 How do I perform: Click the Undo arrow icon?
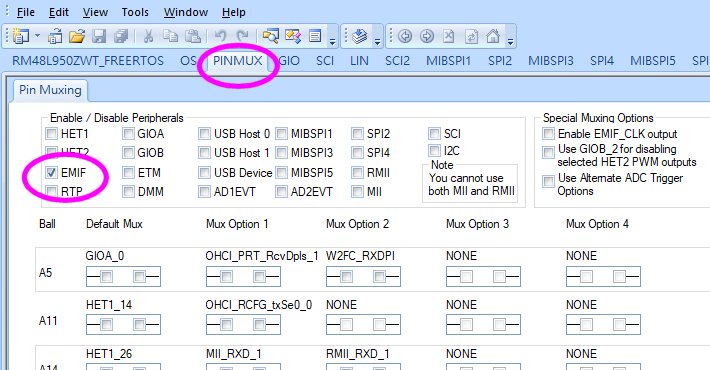220,36
